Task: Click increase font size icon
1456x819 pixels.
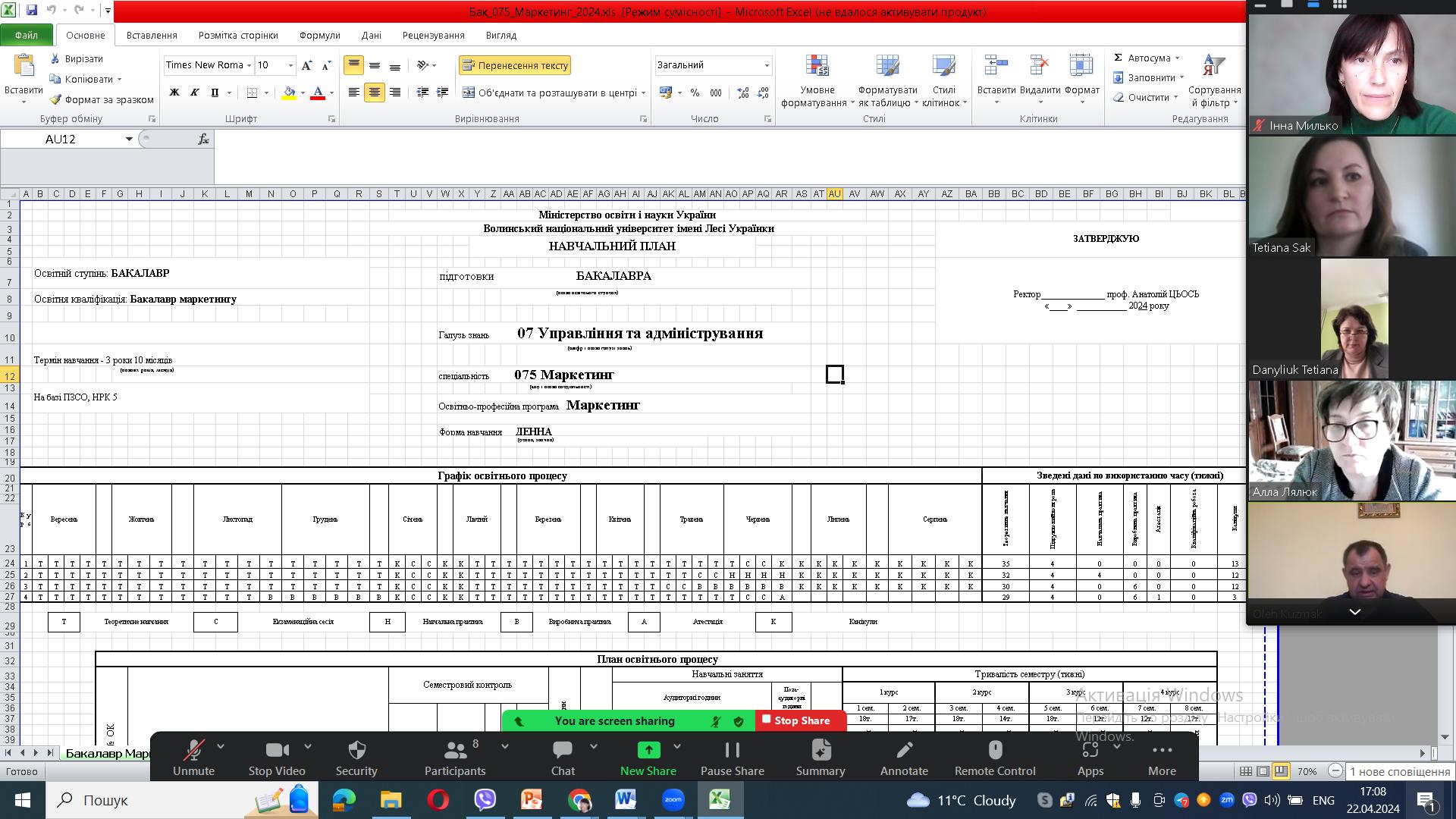Action: (x=306, y=65)
